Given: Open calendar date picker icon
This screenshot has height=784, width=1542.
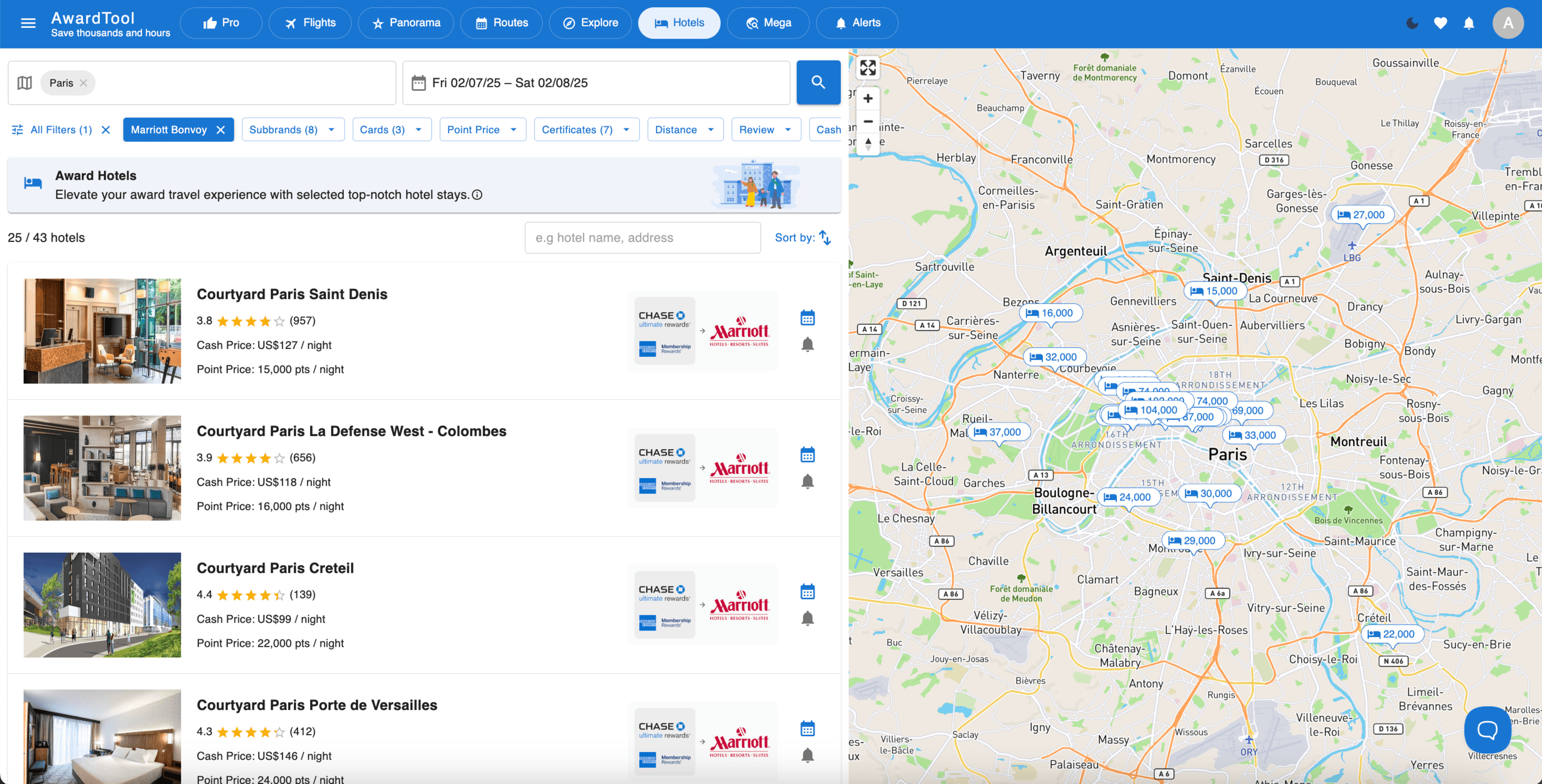Looking at the screenshot, I should pyautogui.click(x=418, y=82).
